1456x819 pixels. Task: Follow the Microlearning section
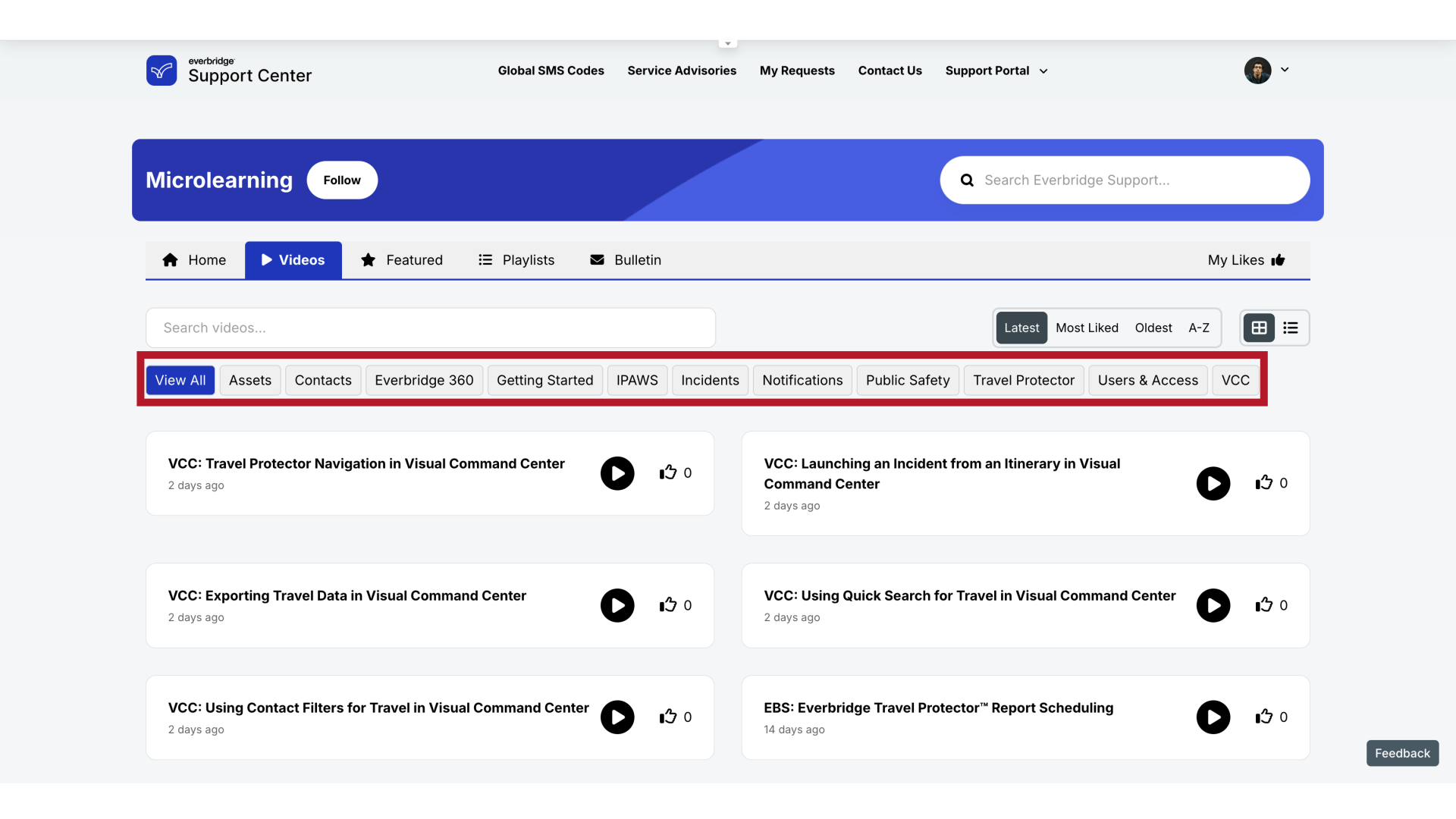click(342, 180)
